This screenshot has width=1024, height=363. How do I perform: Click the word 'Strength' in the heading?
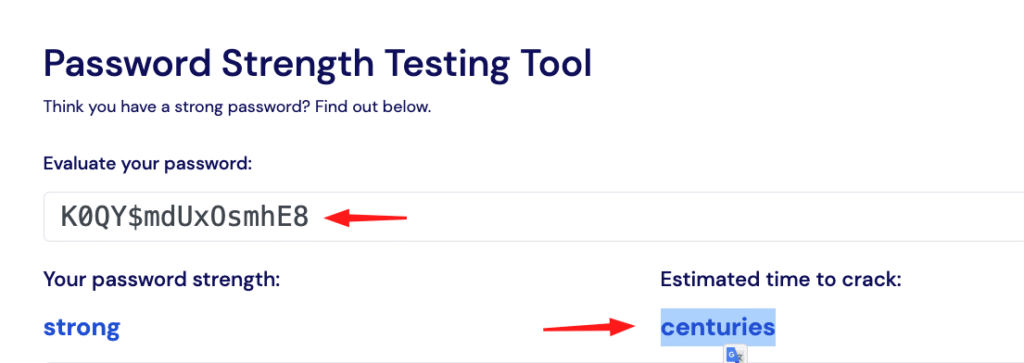coord(298,66)
